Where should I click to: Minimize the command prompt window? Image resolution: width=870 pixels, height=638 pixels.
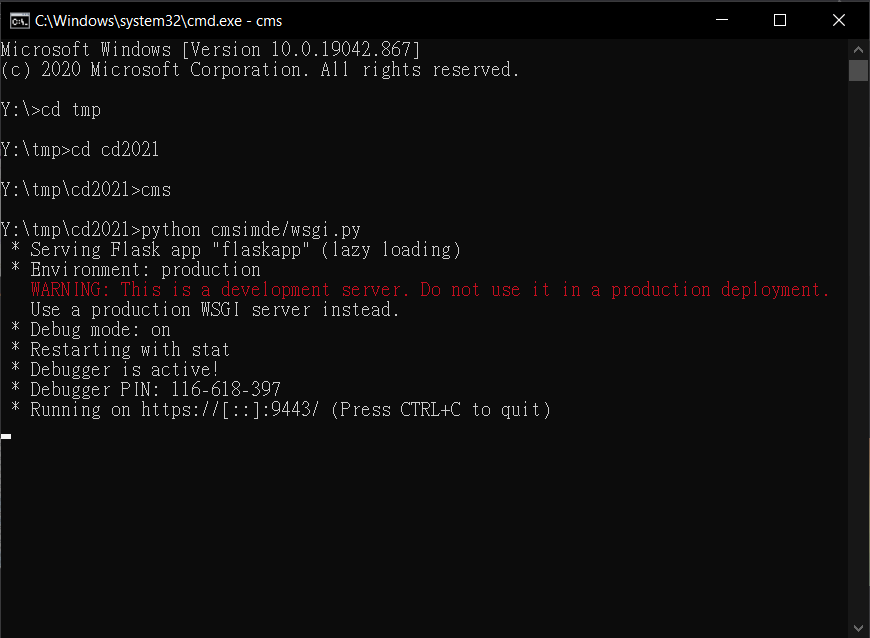click(x=722, y=20)
